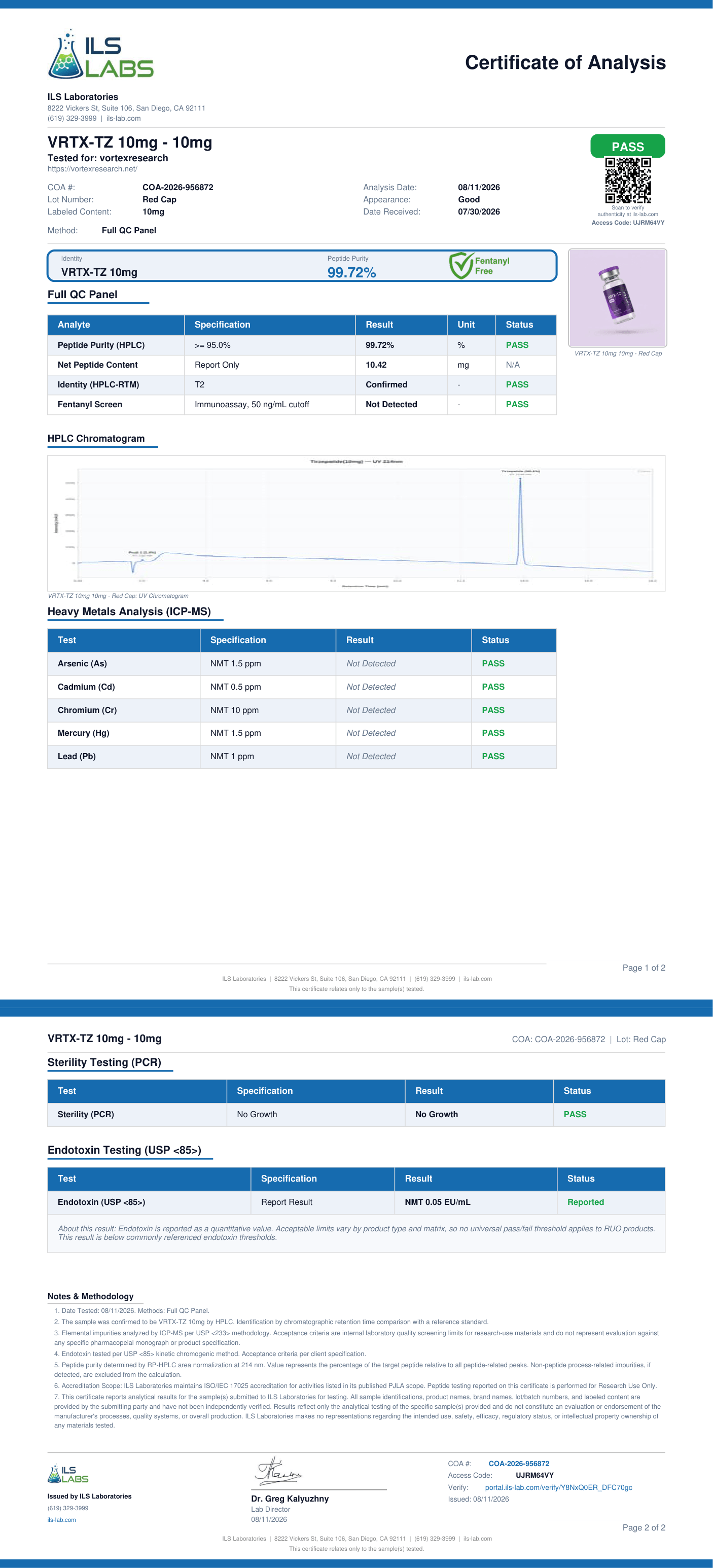The height and width of the screenshot is (1568, 713).
Task: Click the small ILS Labs footer logo
Action: click(x=68, y=1474)
